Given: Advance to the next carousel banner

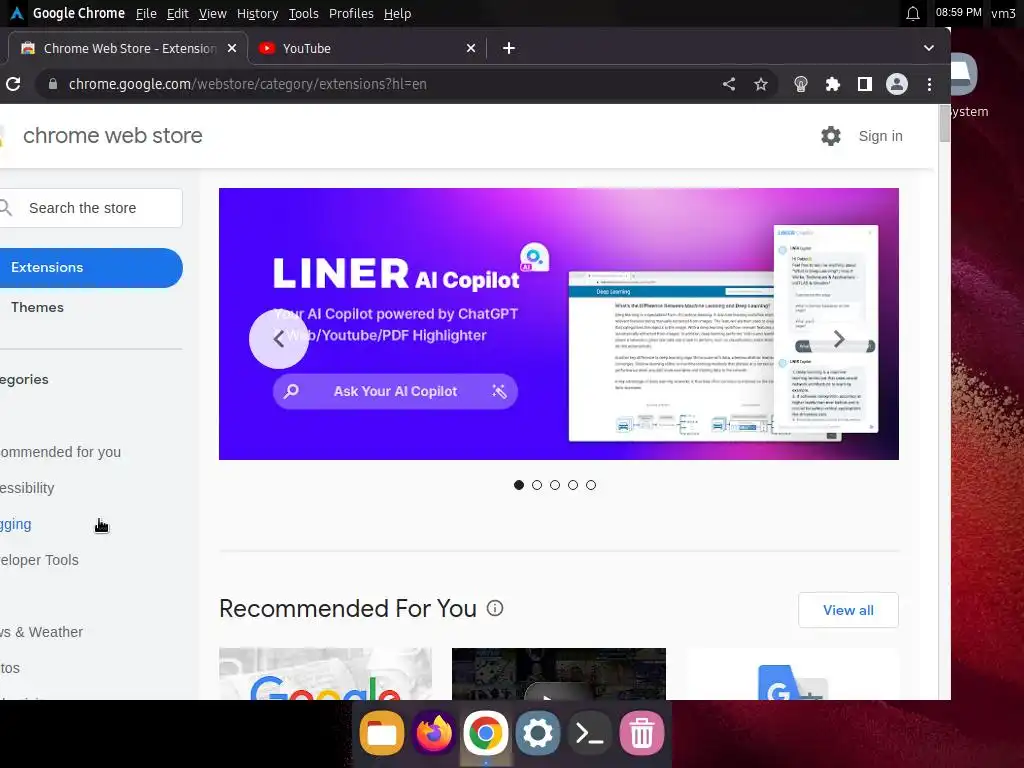Looking at the screenshot, I should click(839, 339).
